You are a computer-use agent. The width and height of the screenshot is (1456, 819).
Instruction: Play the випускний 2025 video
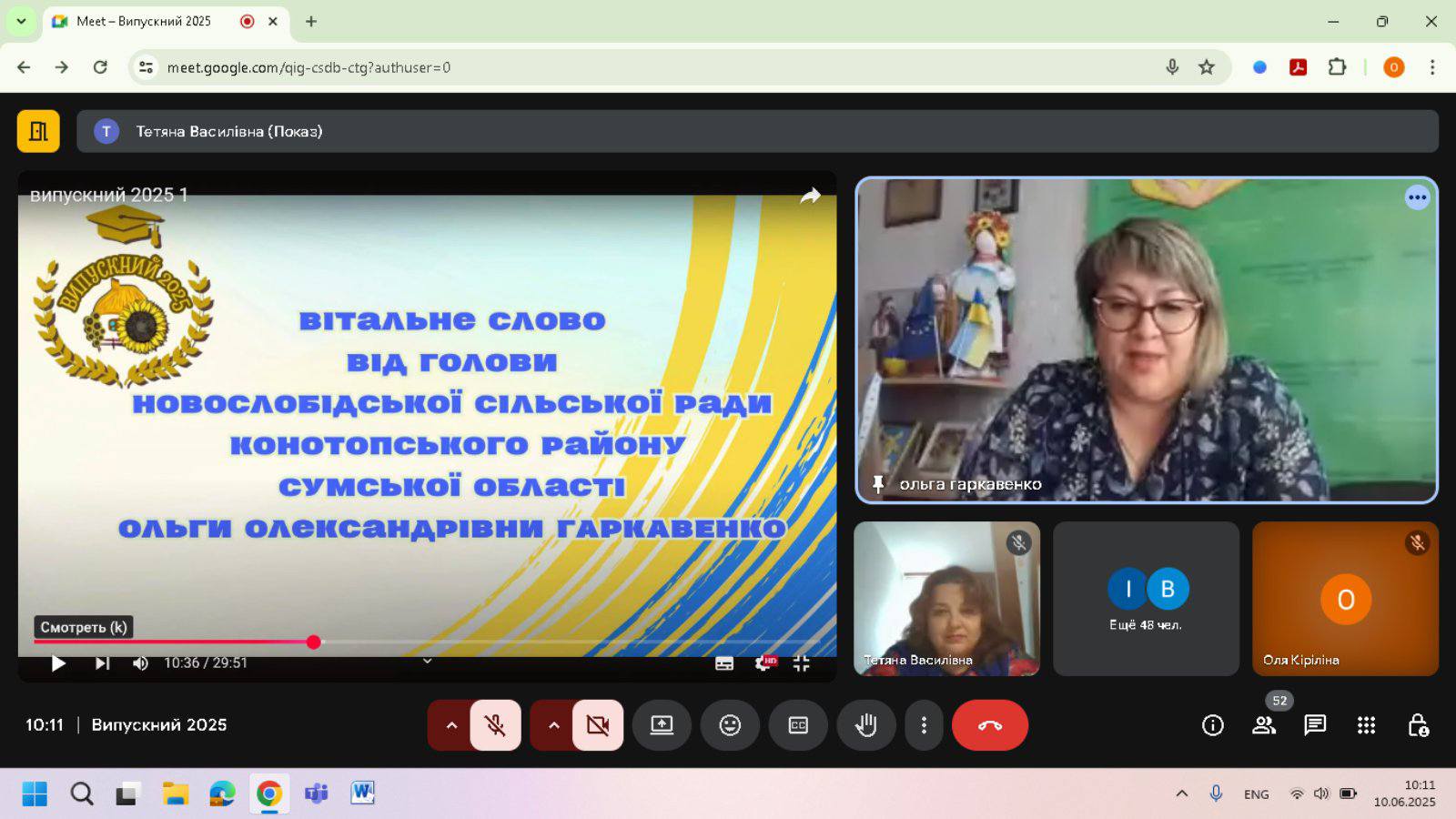58,663
